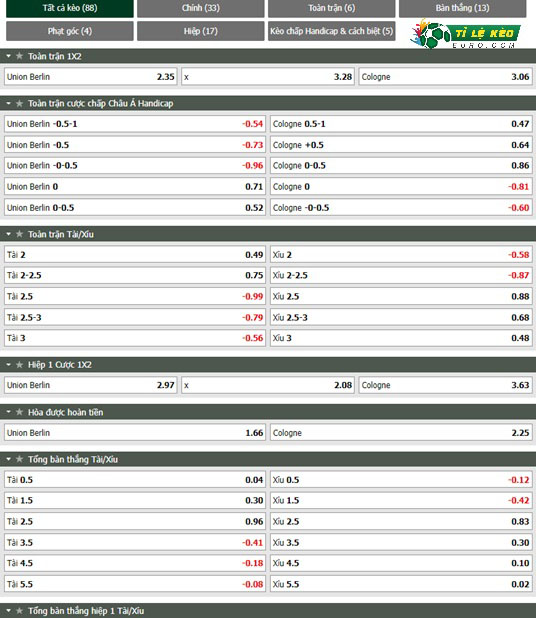The height and width of the screenshot is (618, 536).
Task: Pick Union Berlin 2.97 in Hiệp 1
Action: [x=91, y=385]
